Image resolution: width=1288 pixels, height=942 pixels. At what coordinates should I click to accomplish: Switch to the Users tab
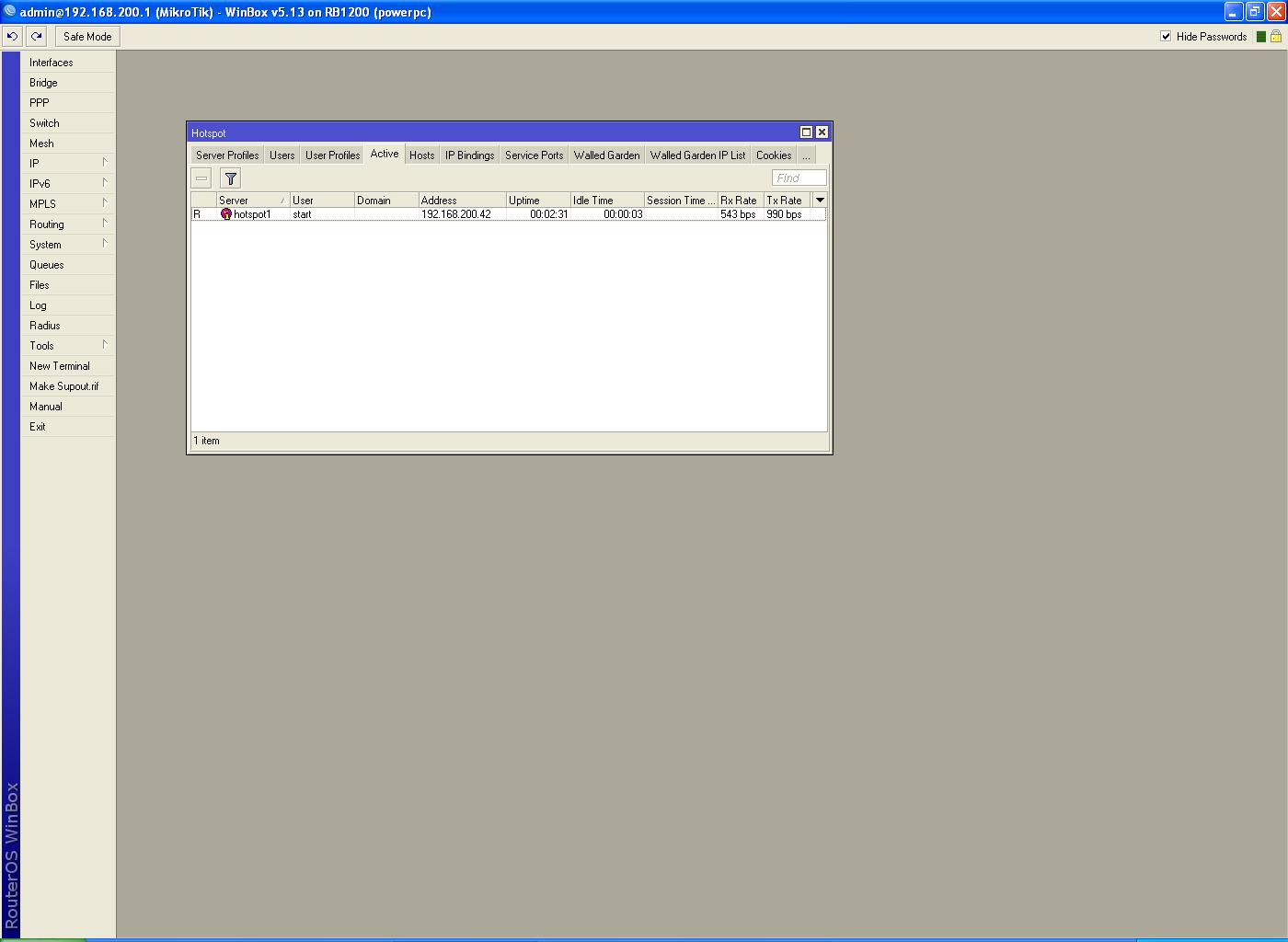click(x=282, y=155)
